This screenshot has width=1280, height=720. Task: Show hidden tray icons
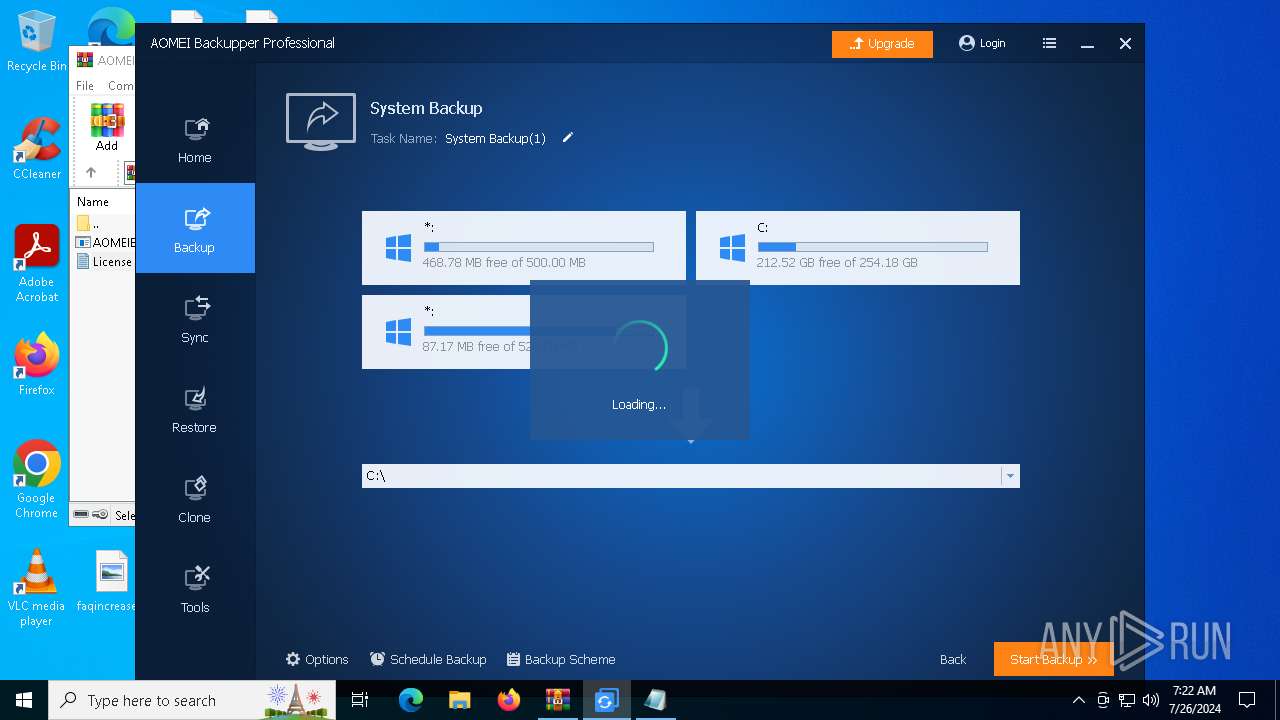coord(1078,700)
